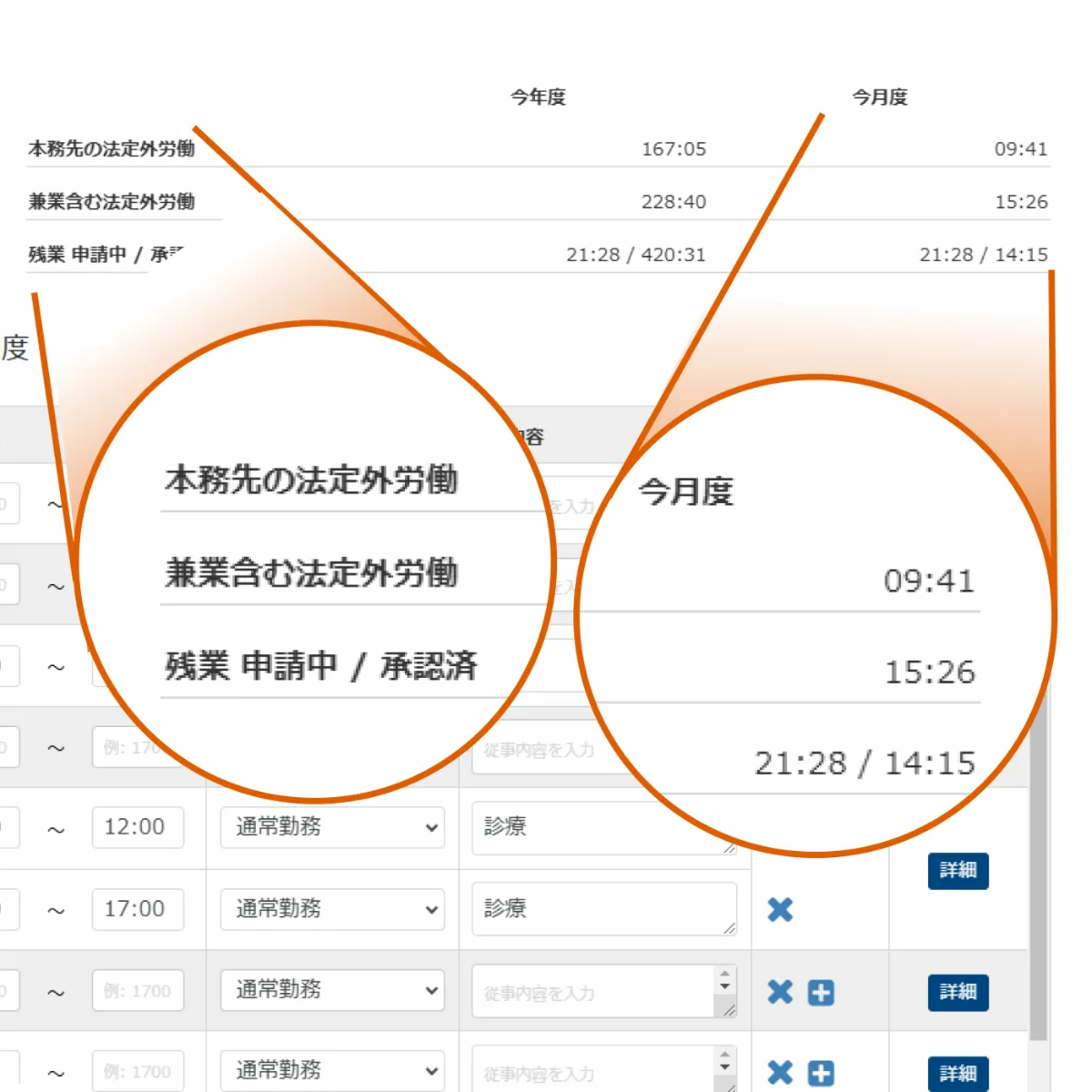Click the 診療 textarea in the 17:00 row
Screen dimensions: 1092x1092
click(x=604, y=908)
